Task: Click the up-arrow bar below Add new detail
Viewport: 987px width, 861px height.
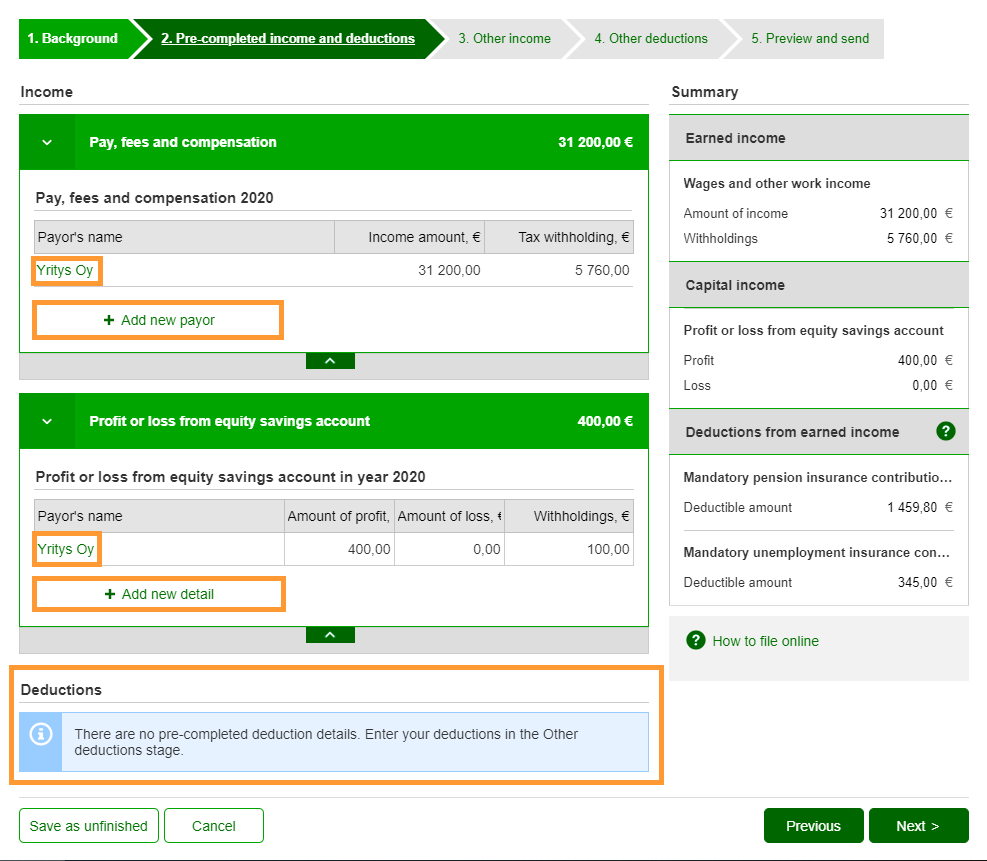Action: pyautogui.click(x=330, y=635)
